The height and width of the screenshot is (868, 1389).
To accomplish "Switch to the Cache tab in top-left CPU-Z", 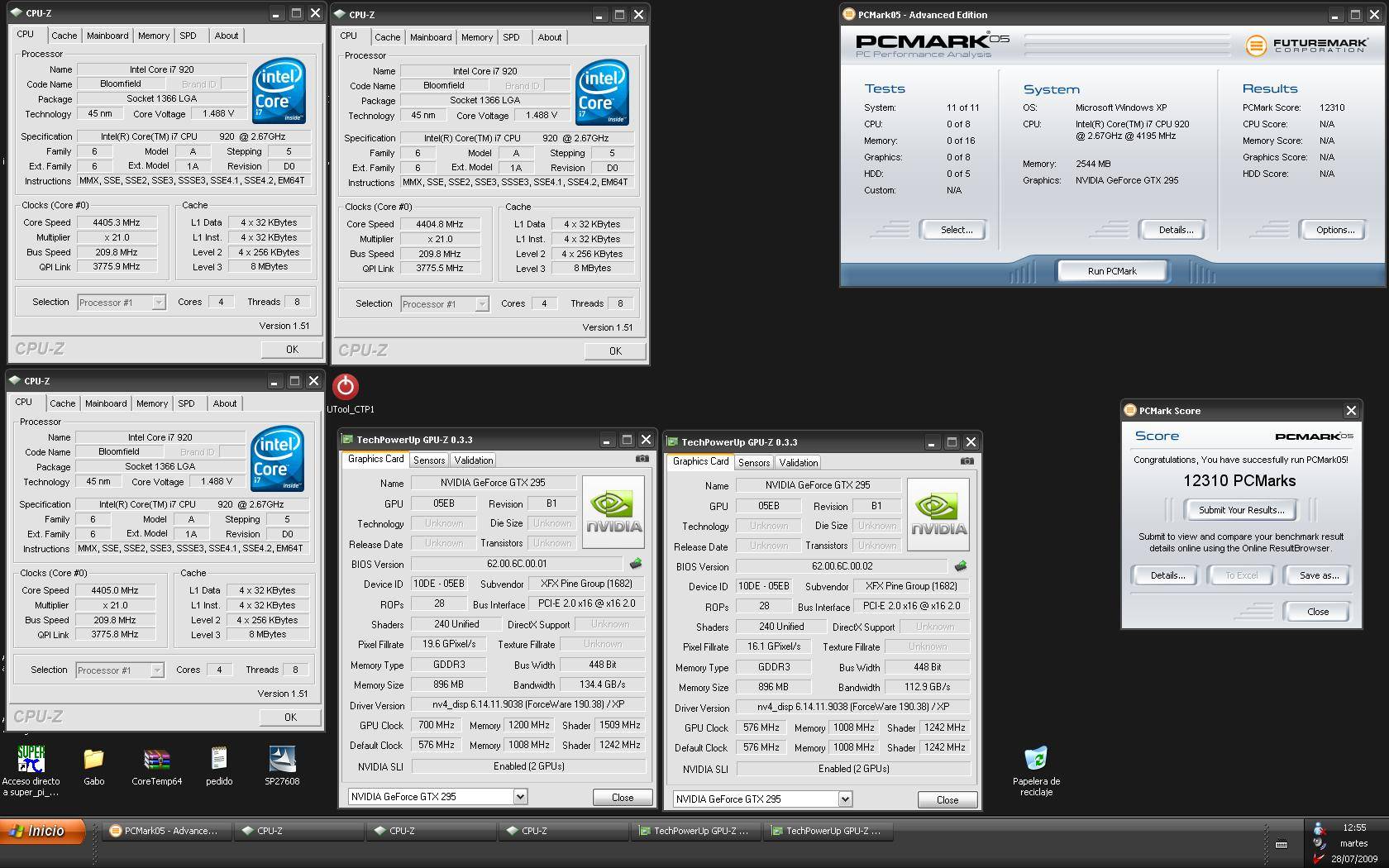I will [64, 36].
